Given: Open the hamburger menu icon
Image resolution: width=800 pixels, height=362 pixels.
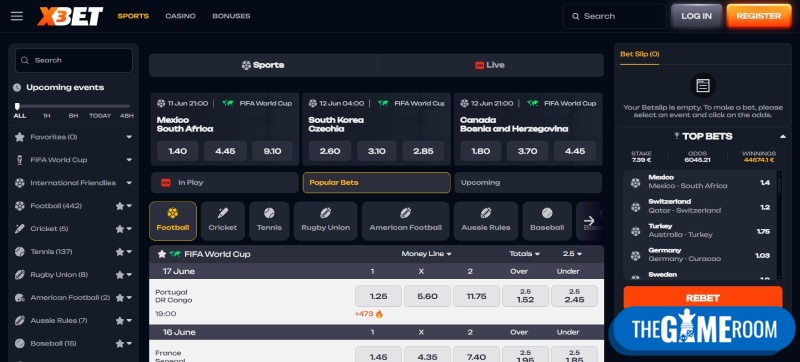Looking at the screenshot, I should click(17, 16).
